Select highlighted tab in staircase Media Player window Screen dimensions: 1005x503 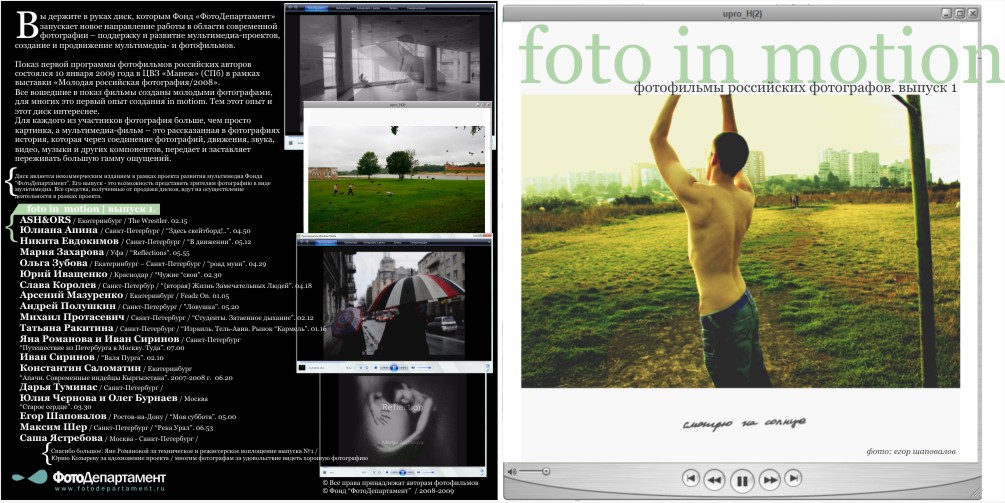[314, 9]
